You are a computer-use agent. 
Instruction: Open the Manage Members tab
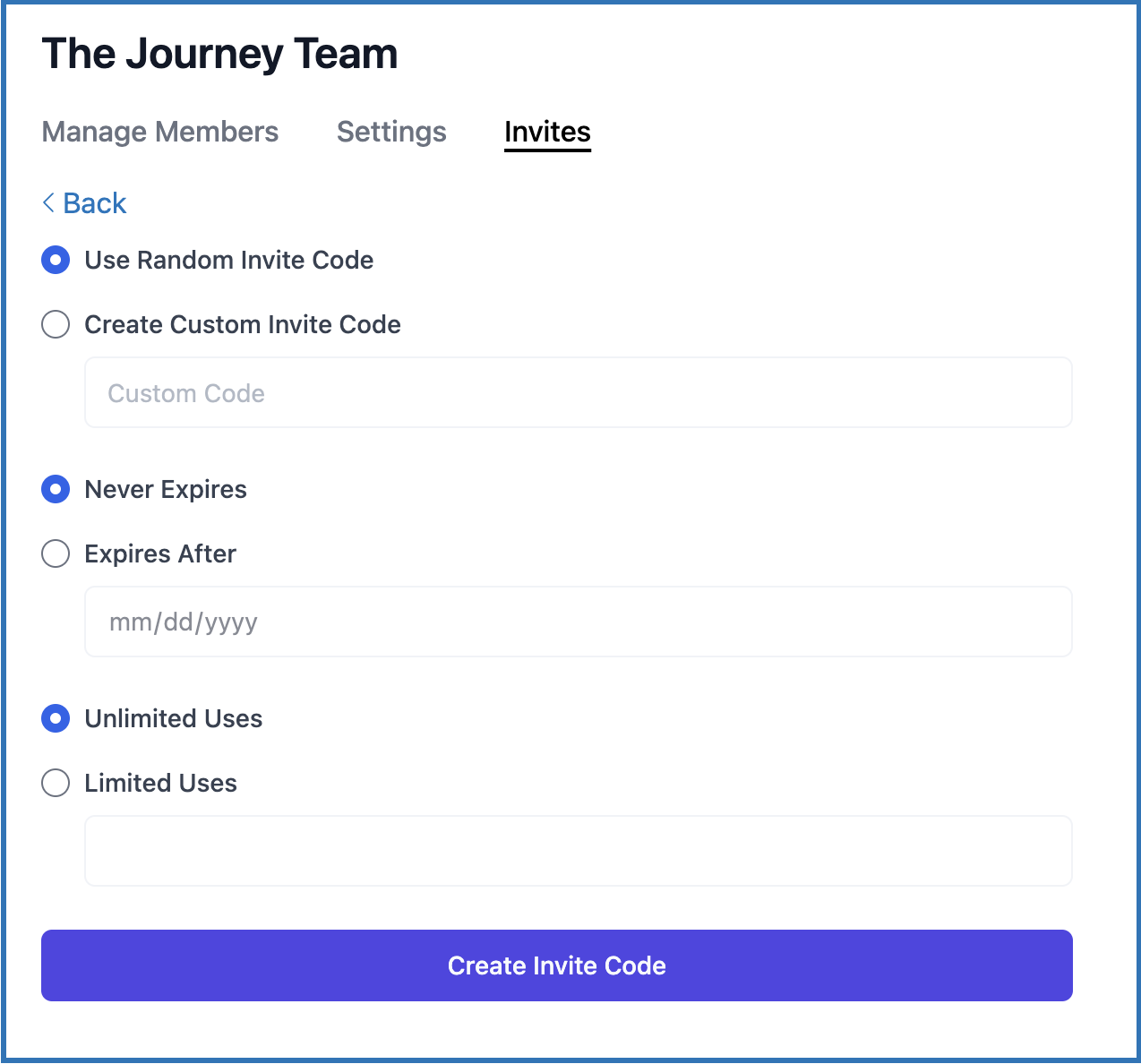click(160, 132)
